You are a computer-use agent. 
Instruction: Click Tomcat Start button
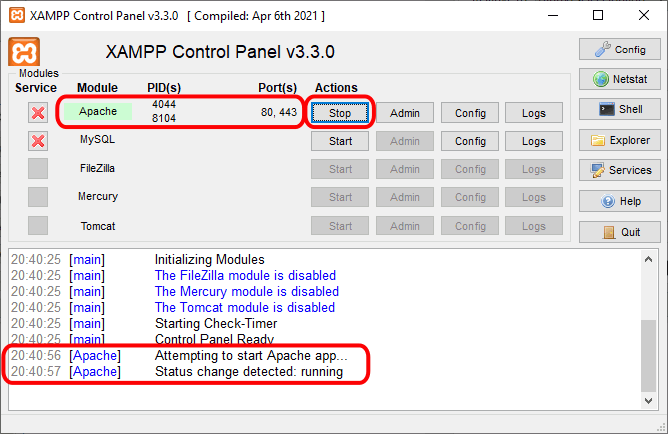point(340,226)
